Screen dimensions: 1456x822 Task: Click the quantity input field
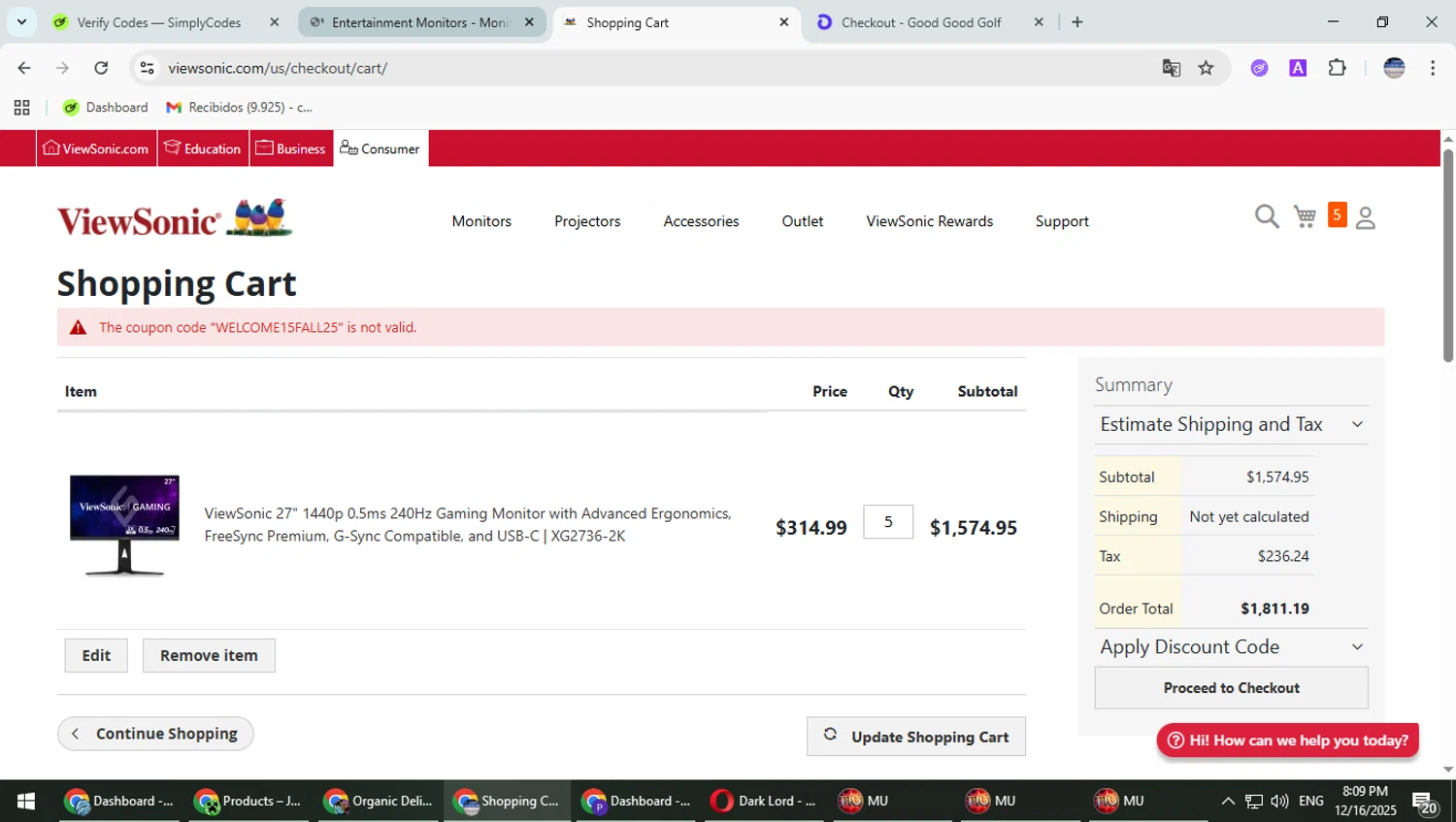pos(888,522)
